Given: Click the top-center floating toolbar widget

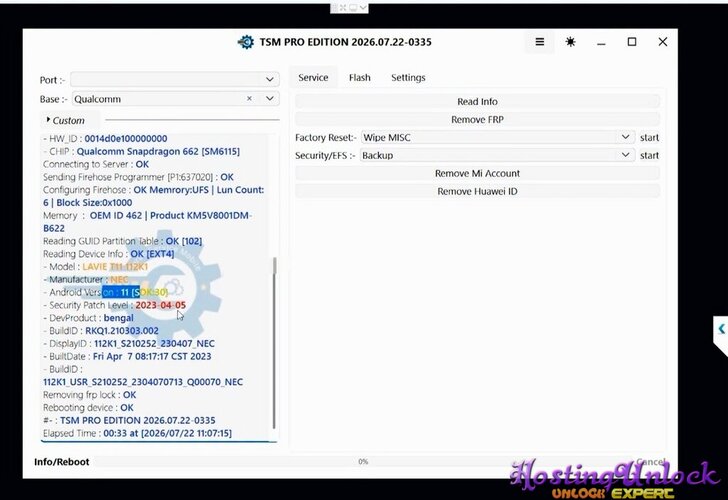Looking at the screenshot, I should [349, 8].
